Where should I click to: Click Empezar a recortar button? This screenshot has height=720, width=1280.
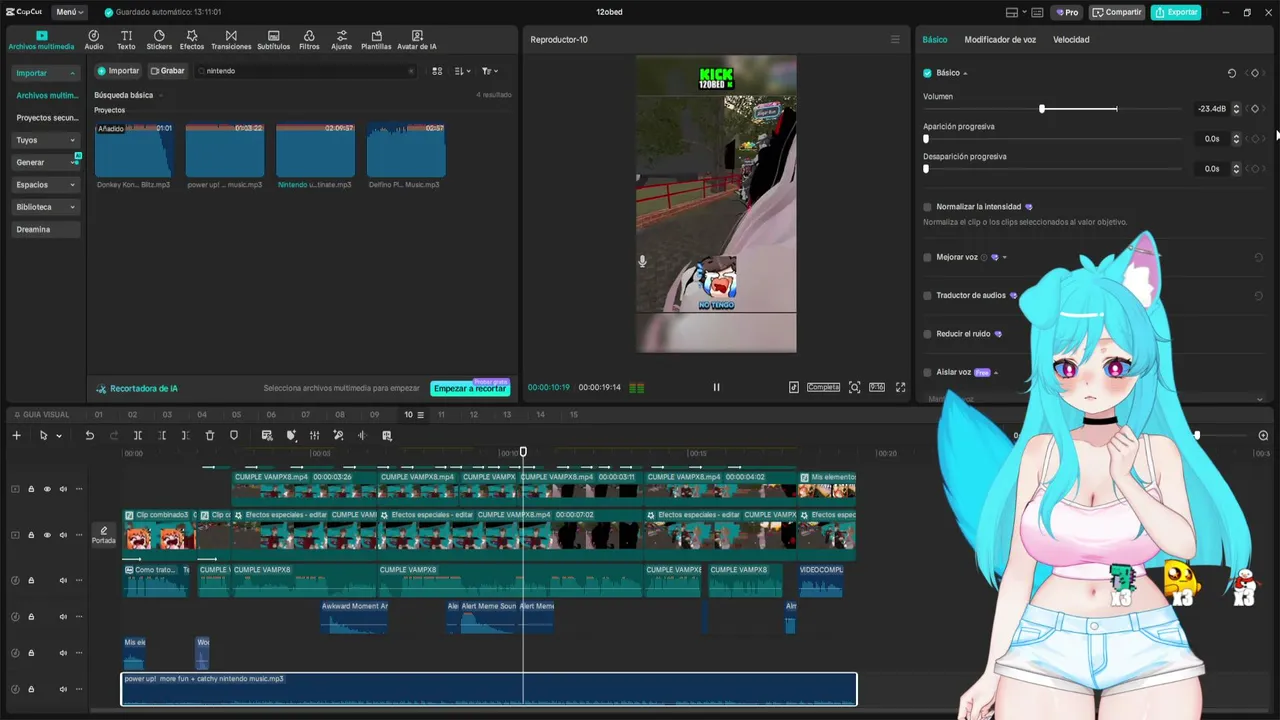click(470, 388)
